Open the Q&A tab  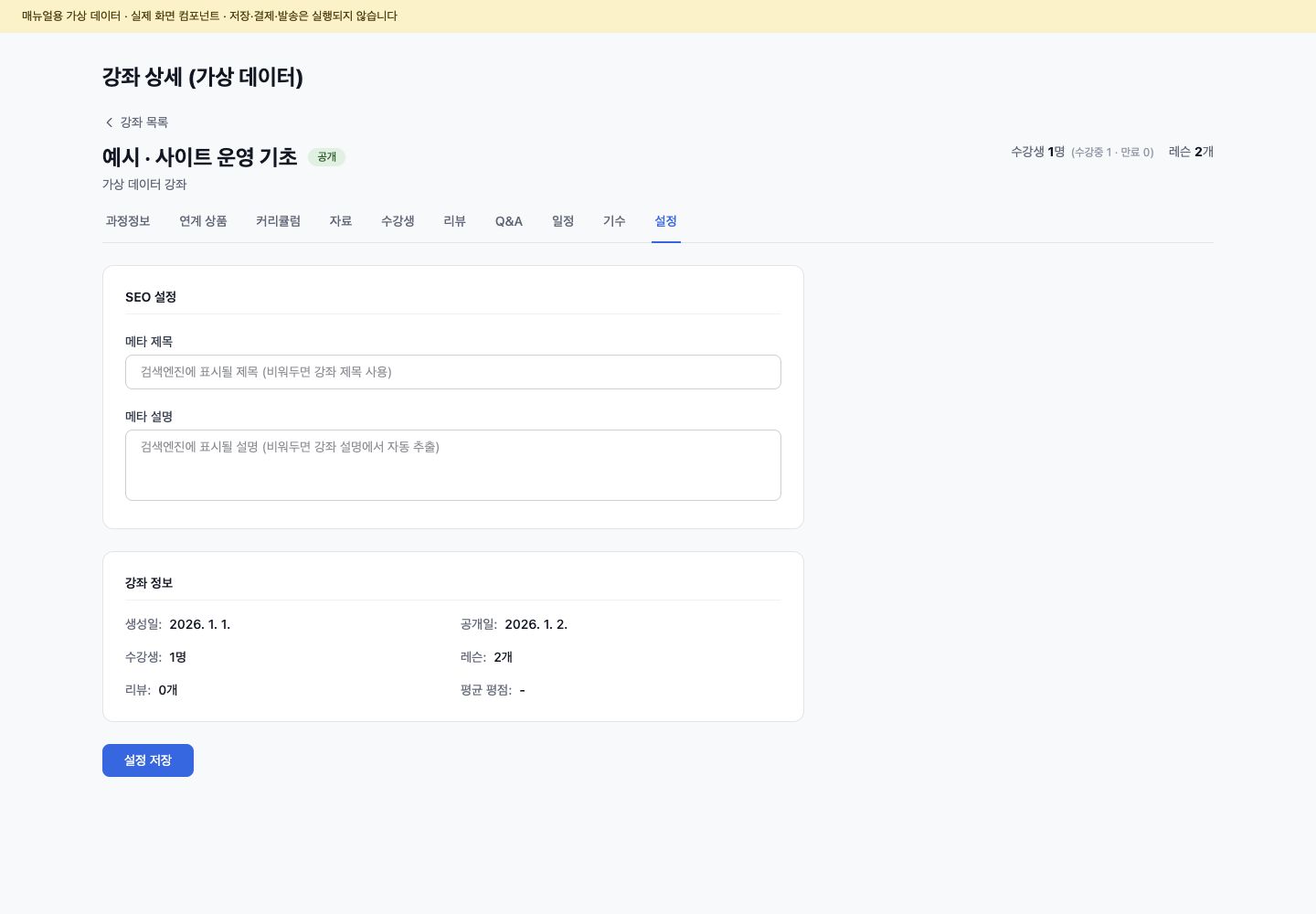tap(509, 221)
